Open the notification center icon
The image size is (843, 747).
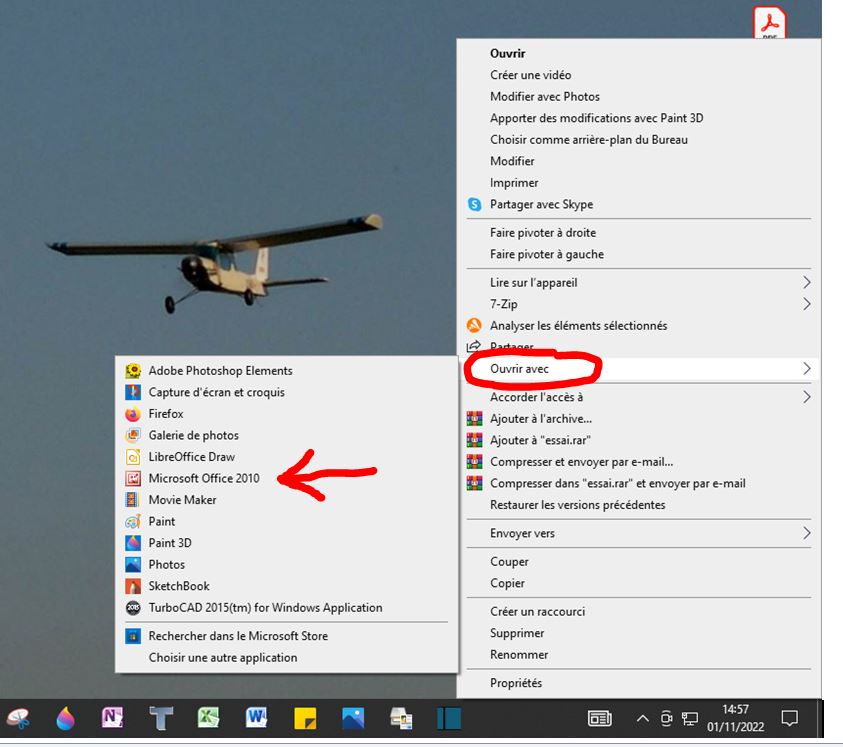coord(789,717)
